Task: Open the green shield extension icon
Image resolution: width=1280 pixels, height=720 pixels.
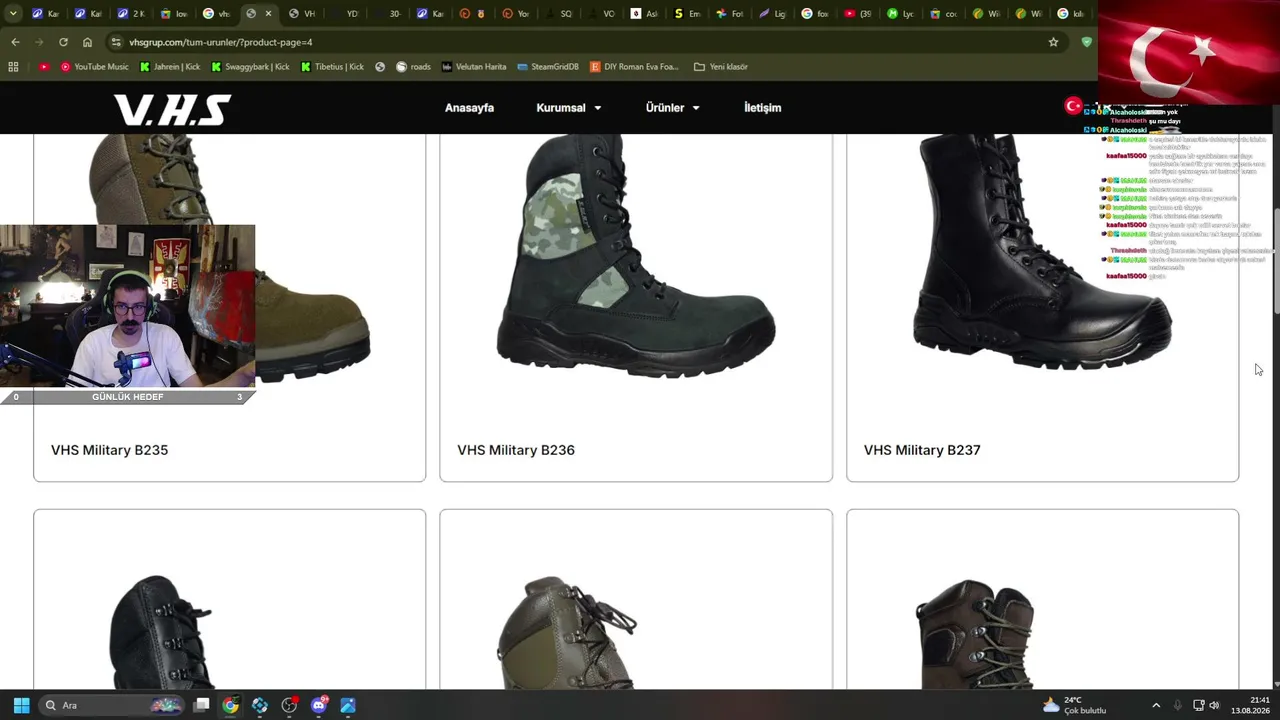Action: coord(1087,42)
